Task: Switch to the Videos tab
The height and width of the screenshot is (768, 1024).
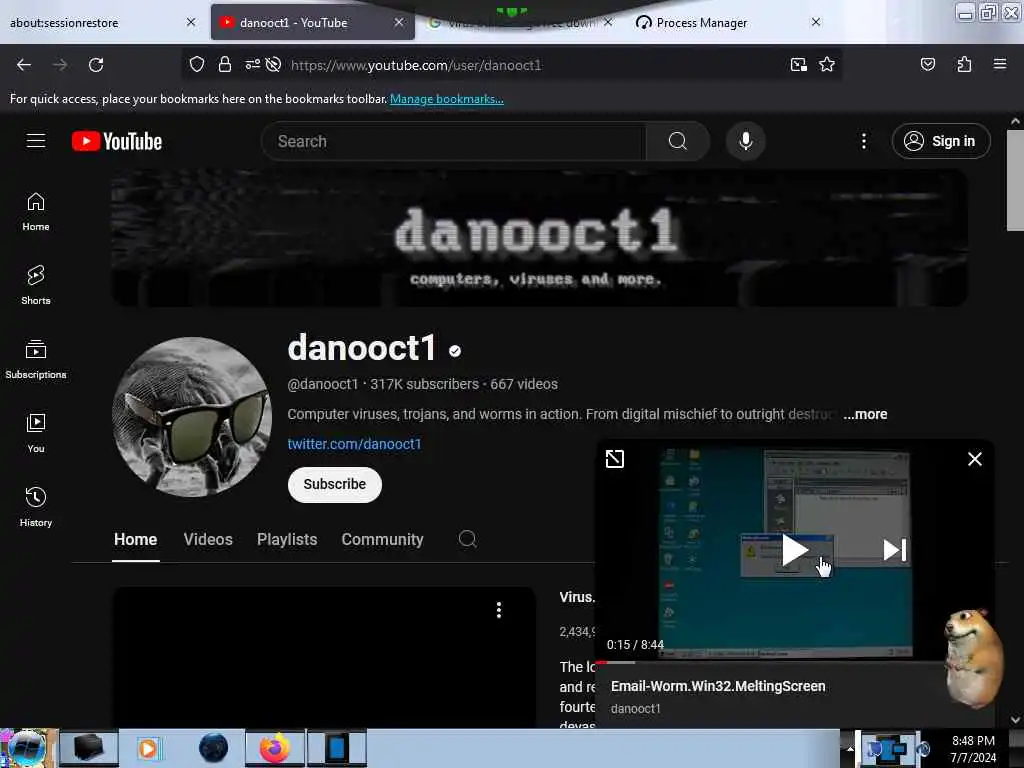Action: [208, 539]
